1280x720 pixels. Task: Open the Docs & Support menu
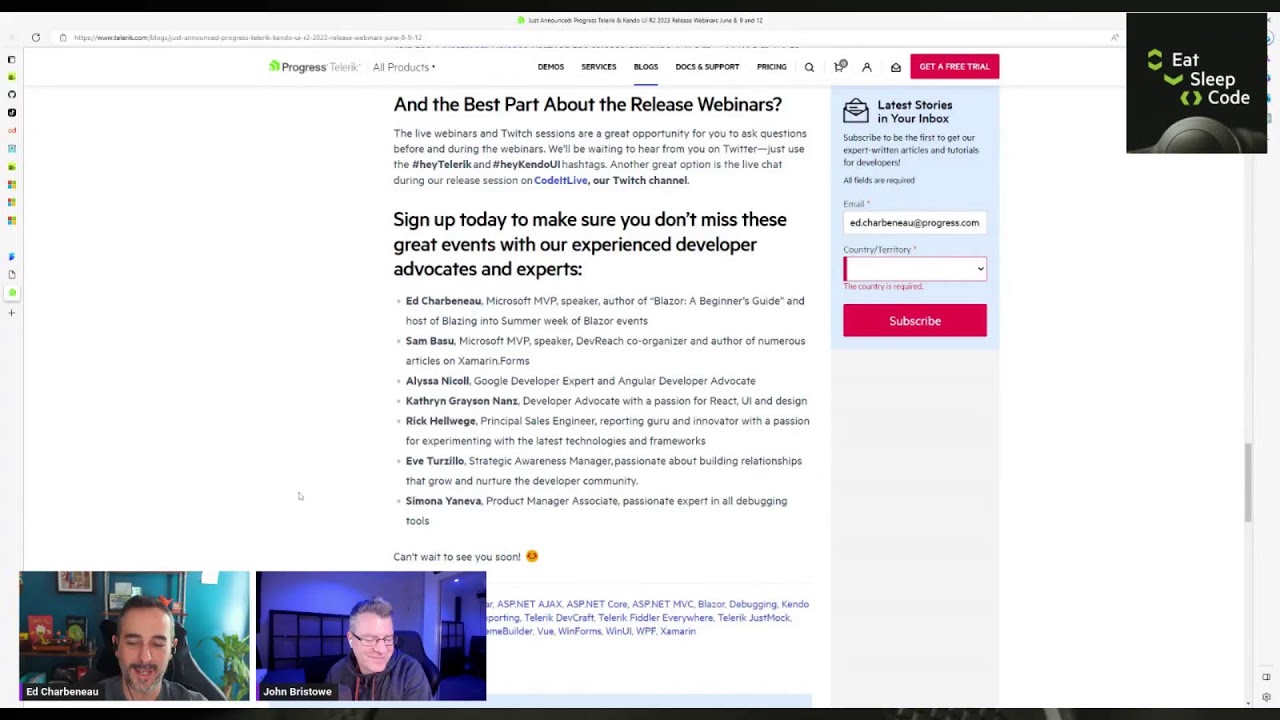pos(707,67)
